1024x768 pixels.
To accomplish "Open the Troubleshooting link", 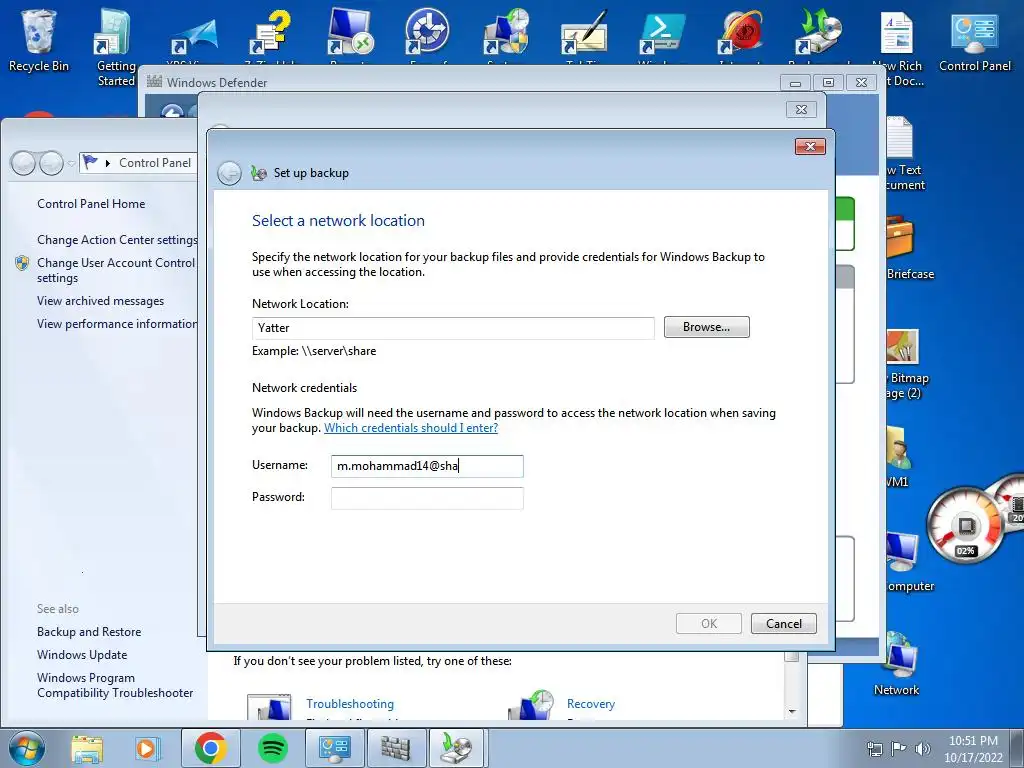I will click(x=350, y=704).
